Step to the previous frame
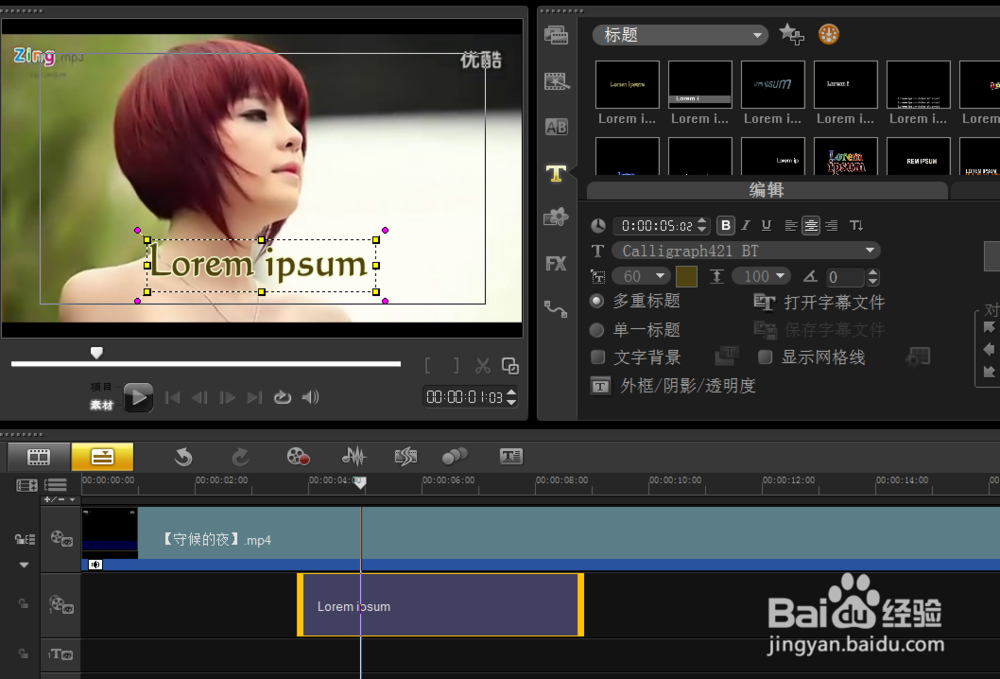Screen dimensions: 1000x679 point(200,398)
